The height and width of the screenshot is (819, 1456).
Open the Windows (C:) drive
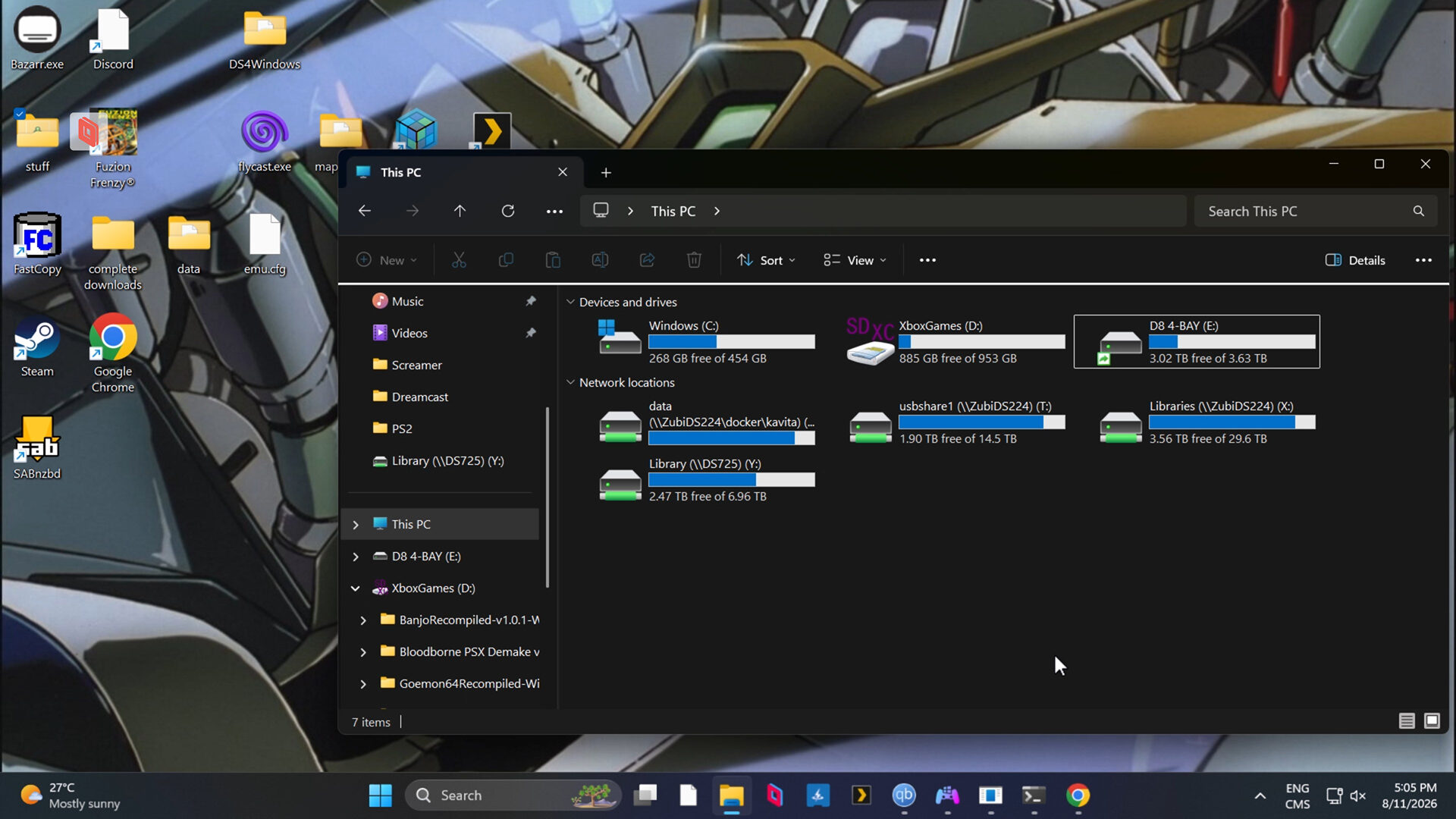(x=706, y=342)
